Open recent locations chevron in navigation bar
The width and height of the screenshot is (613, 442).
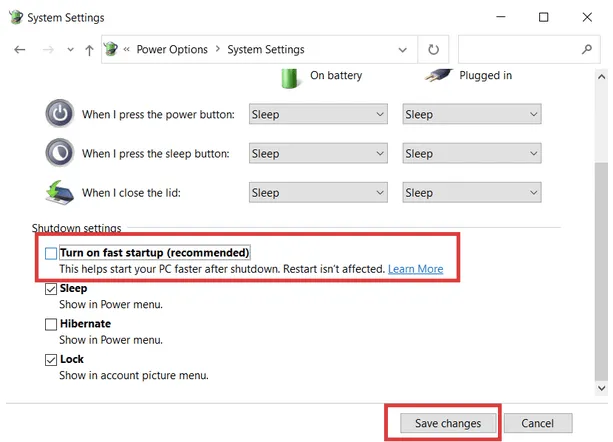click(x=70, y=49)
